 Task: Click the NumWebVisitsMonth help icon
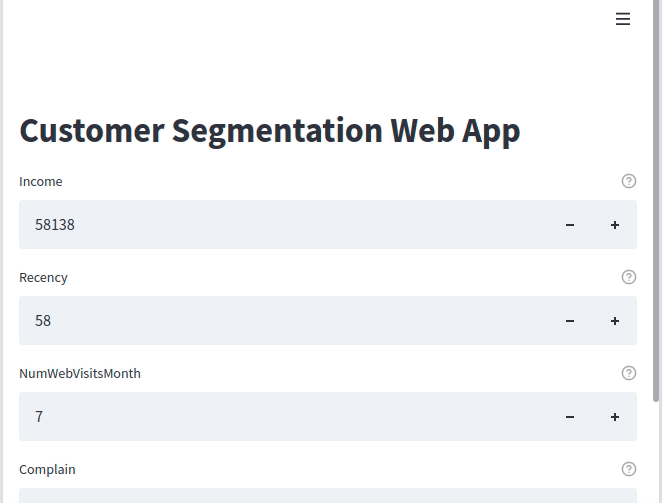click(629, 373)
